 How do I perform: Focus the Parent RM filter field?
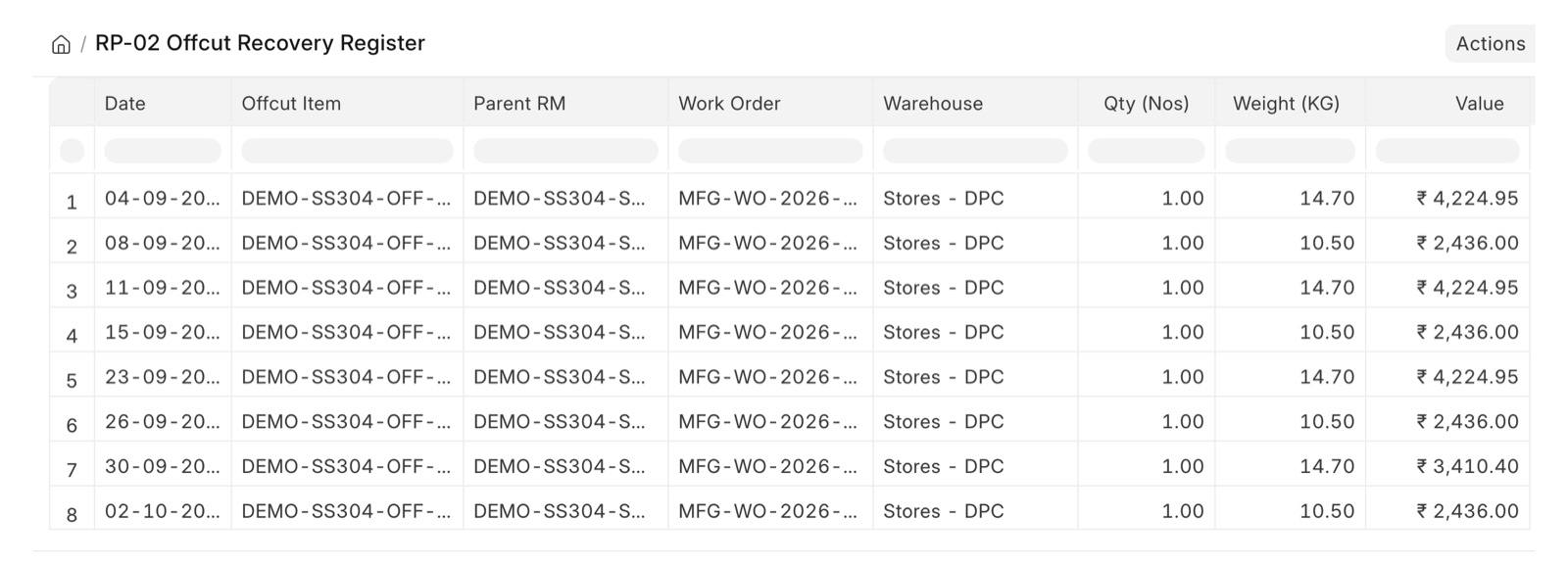(x=565, y=151)
